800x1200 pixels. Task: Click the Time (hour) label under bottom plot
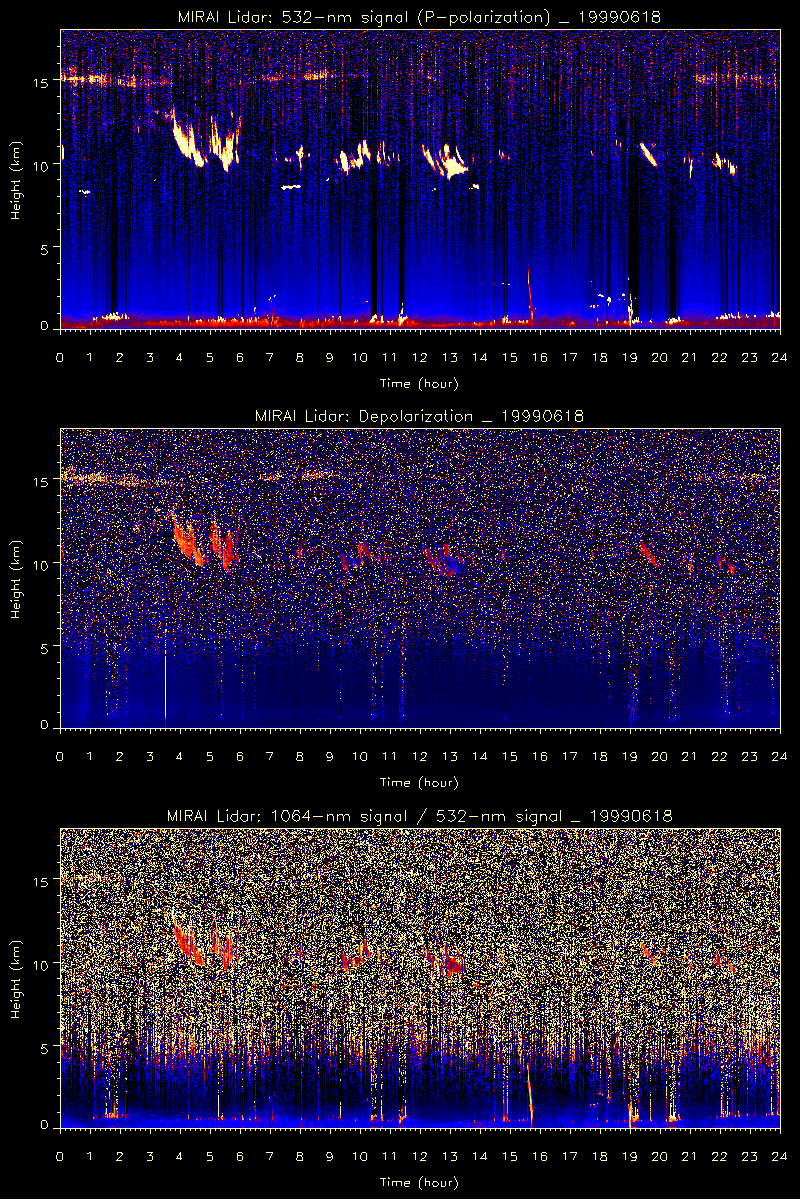(419, 1182)
